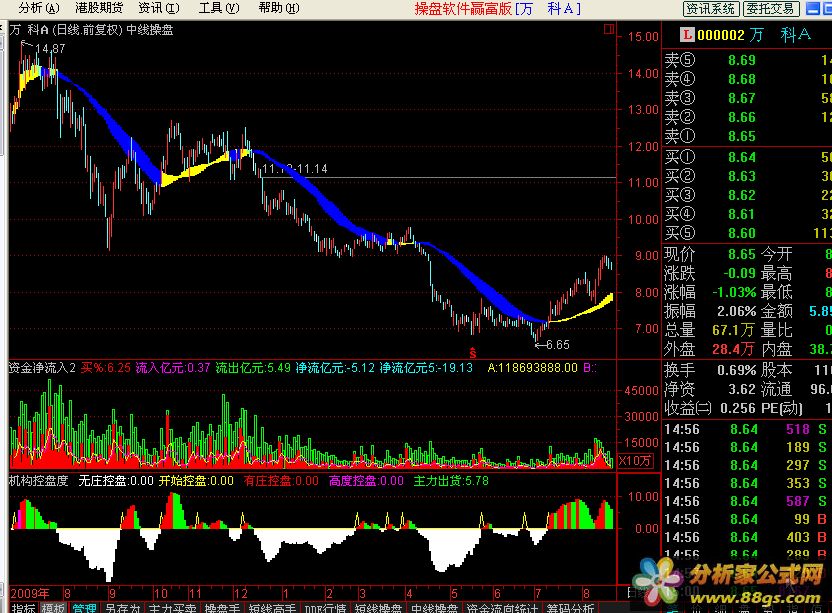Click the 机构控盘度 indicator name
This screenshot has width=832, height=613.
(39, 481)
